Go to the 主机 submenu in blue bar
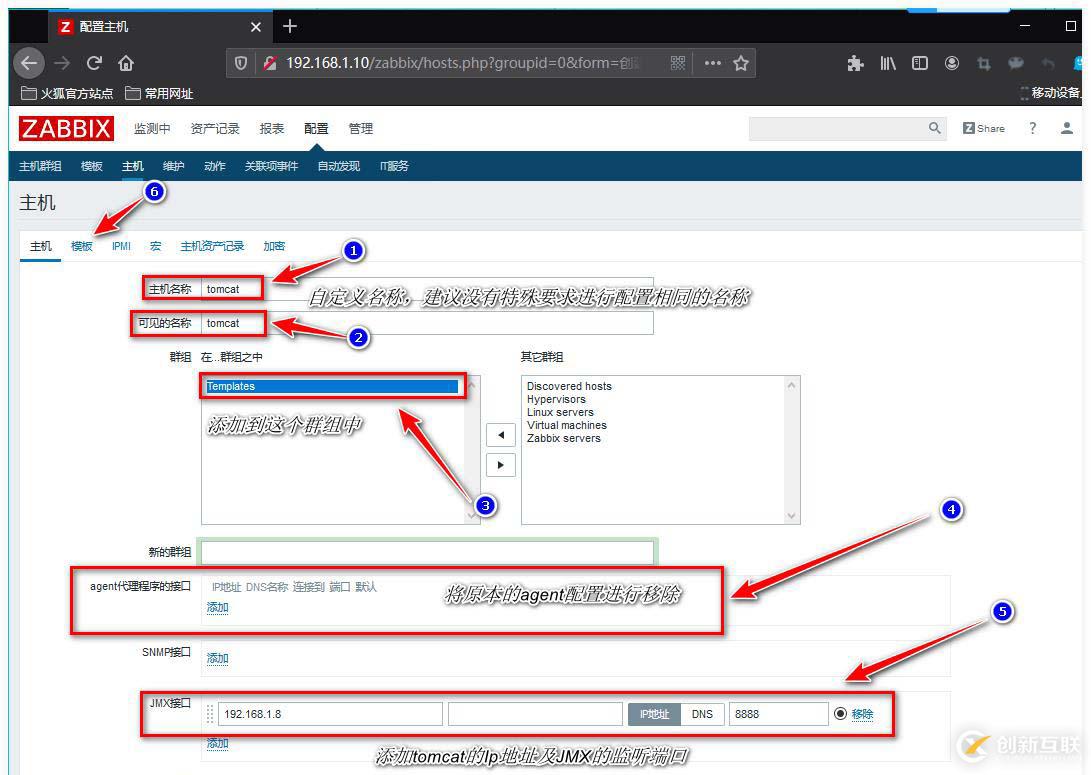This screenshot has height=775, width=1091. (132, 166)
